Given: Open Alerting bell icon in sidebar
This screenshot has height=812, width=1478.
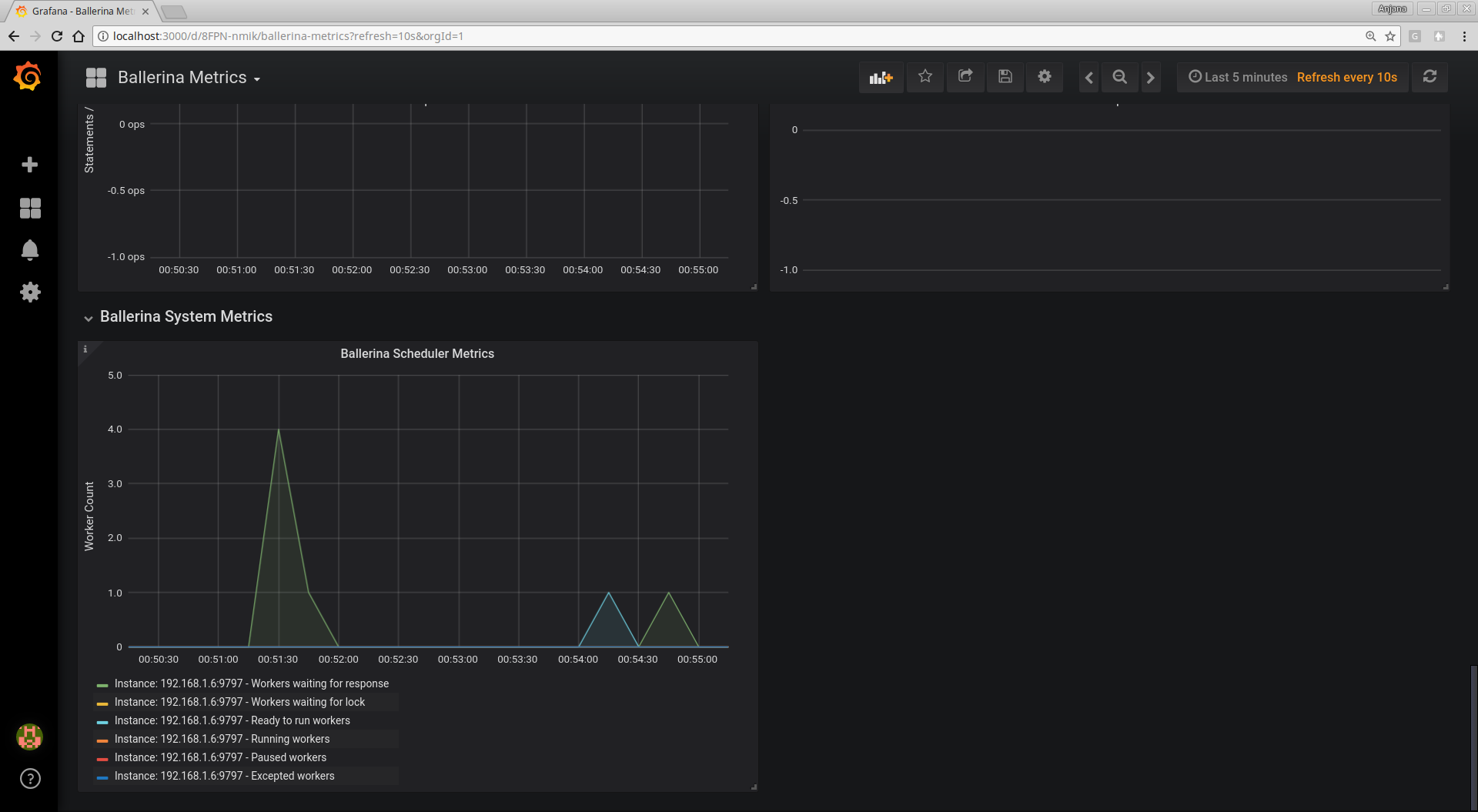Looking at the screenshot, I should (x=30, y=250).
